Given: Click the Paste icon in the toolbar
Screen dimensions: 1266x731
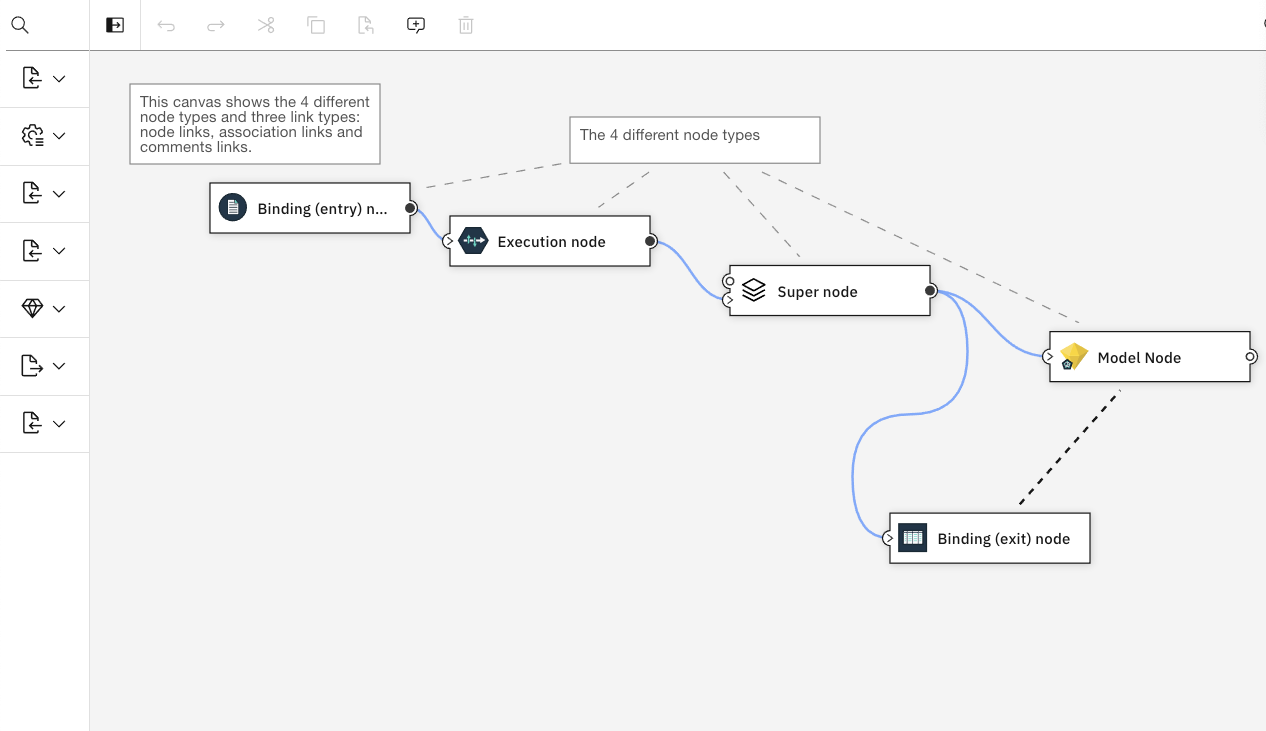Looking at the screenshot, I should pyautogui.click(x=366, y=25).
